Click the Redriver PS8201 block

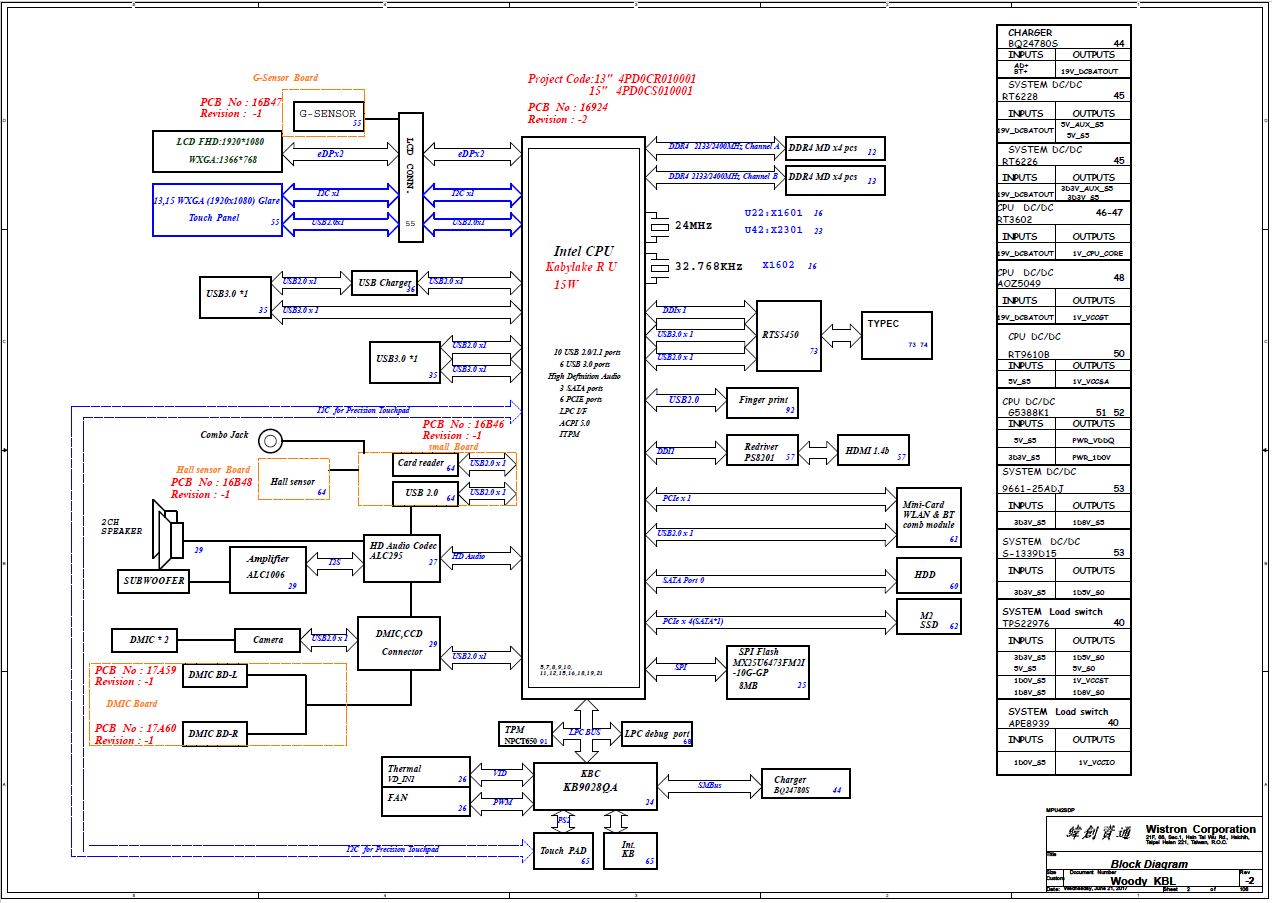coord(763,450)
